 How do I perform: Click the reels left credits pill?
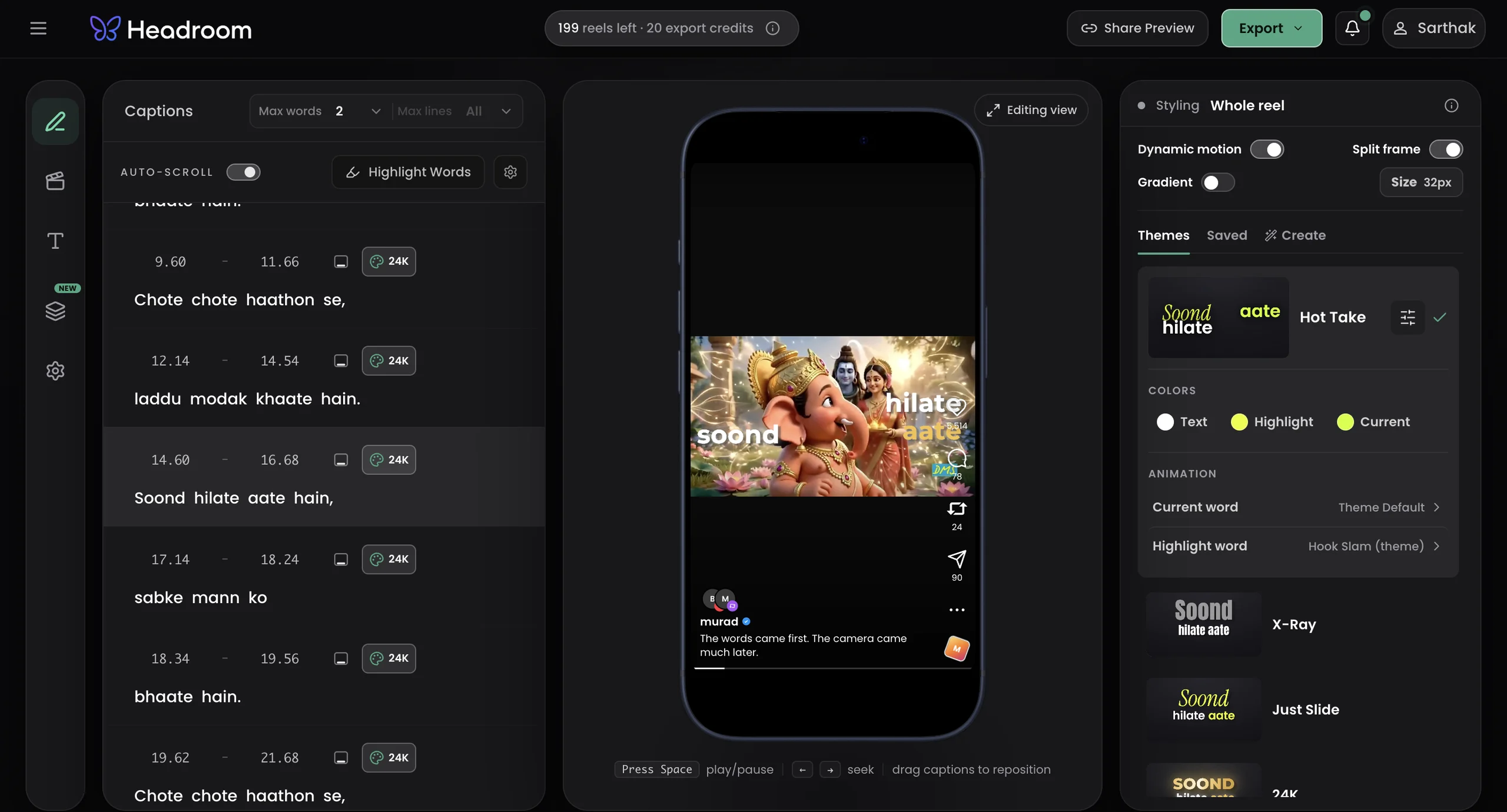671,28
